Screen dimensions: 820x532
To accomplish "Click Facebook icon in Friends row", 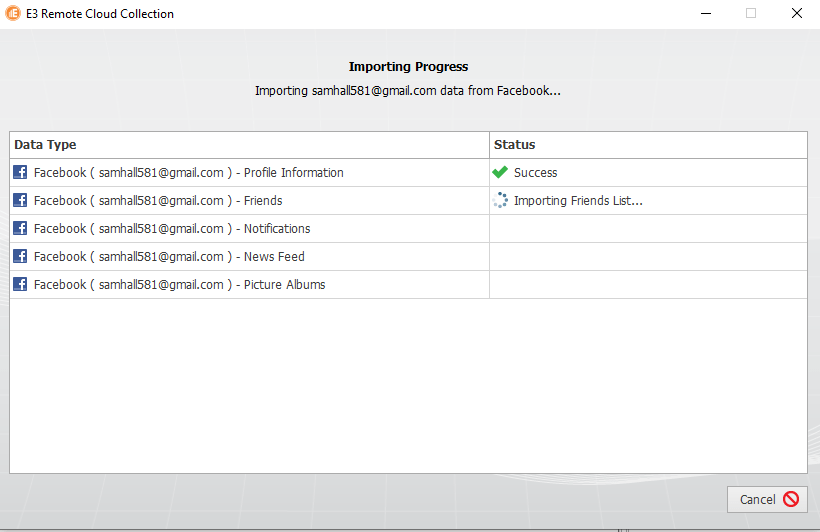I will click(20, 200).
